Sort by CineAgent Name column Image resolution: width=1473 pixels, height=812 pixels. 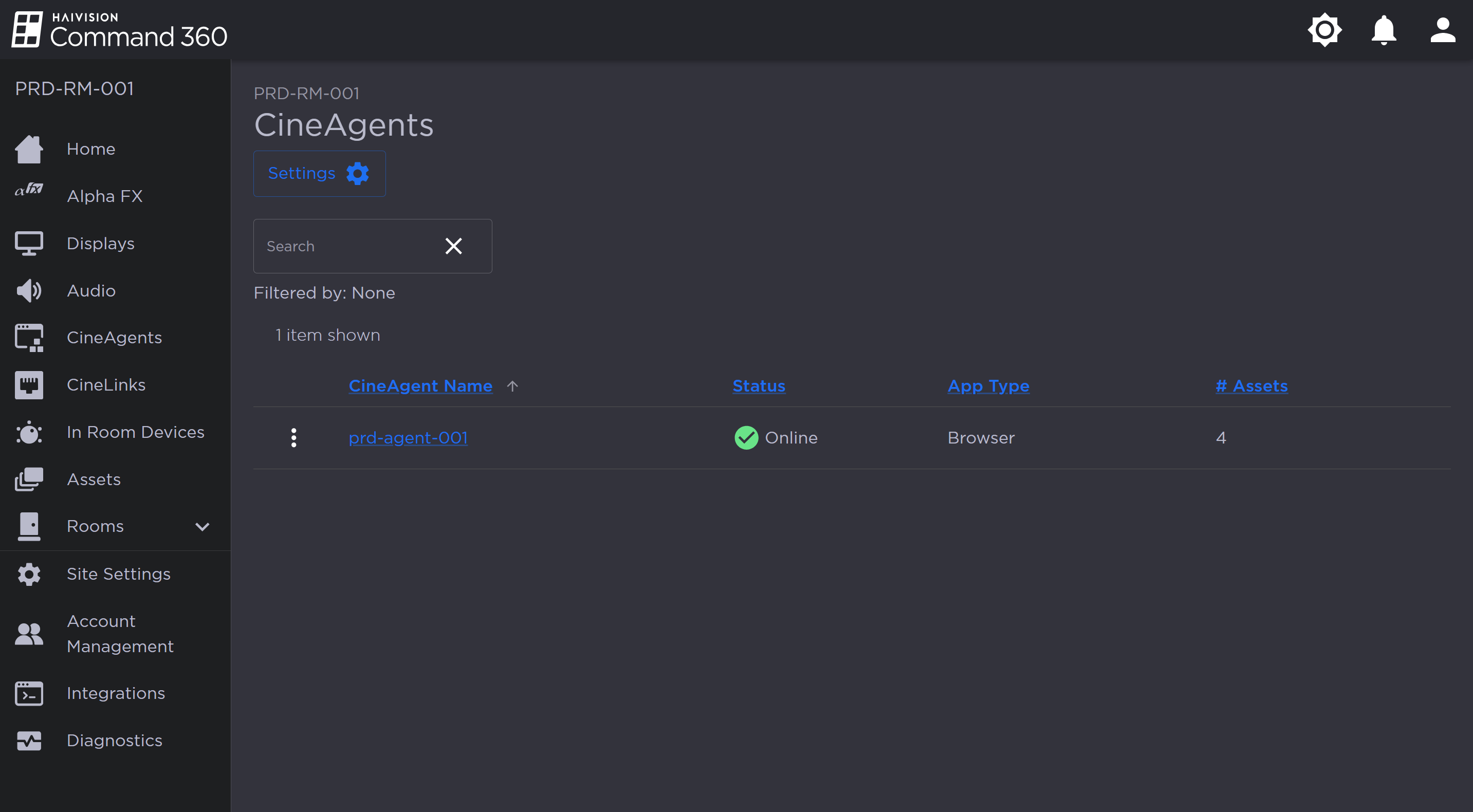point(420,386)
